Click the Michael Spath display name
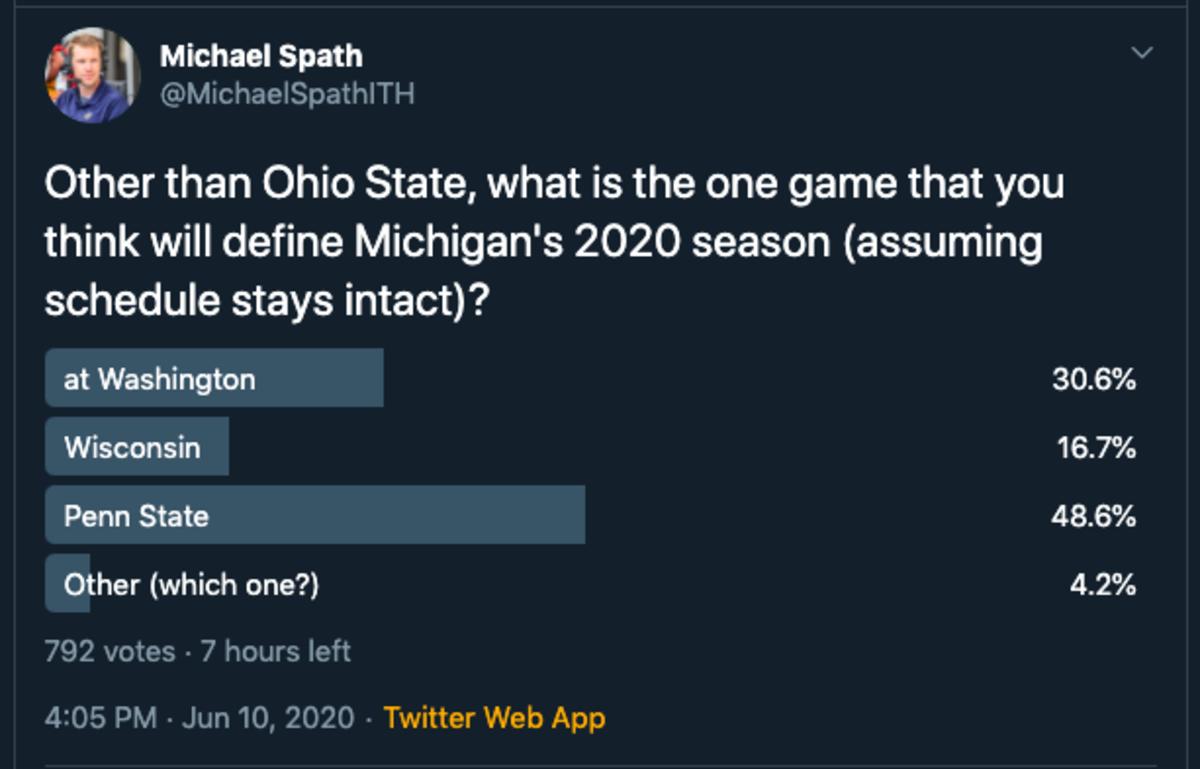Image resolution: width=1200 pixels, height=769 pixels. tap(261, 56)
